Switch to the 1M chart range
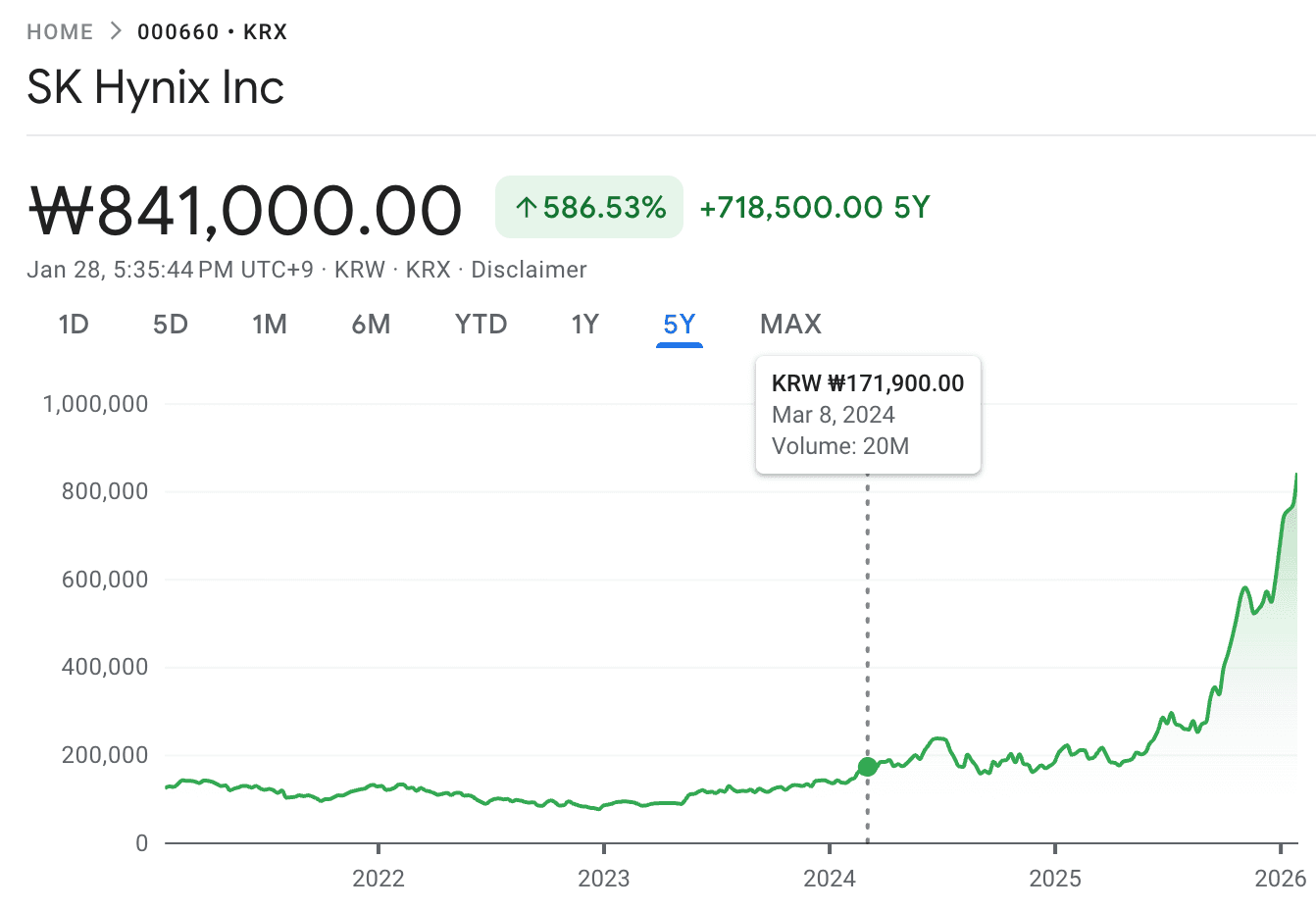Screen dimensions: 1316x910 click(x=270, y=325)
